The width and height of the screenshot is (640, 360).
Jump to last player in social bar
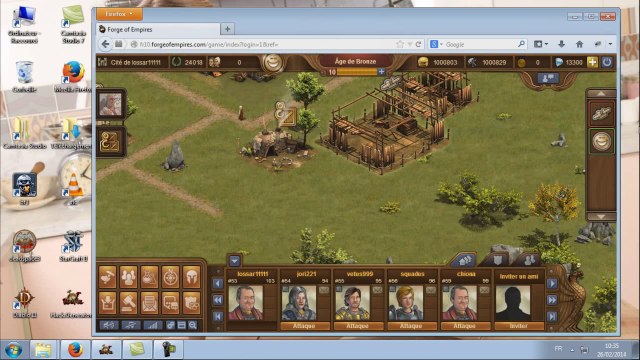[x=552, y=316]
